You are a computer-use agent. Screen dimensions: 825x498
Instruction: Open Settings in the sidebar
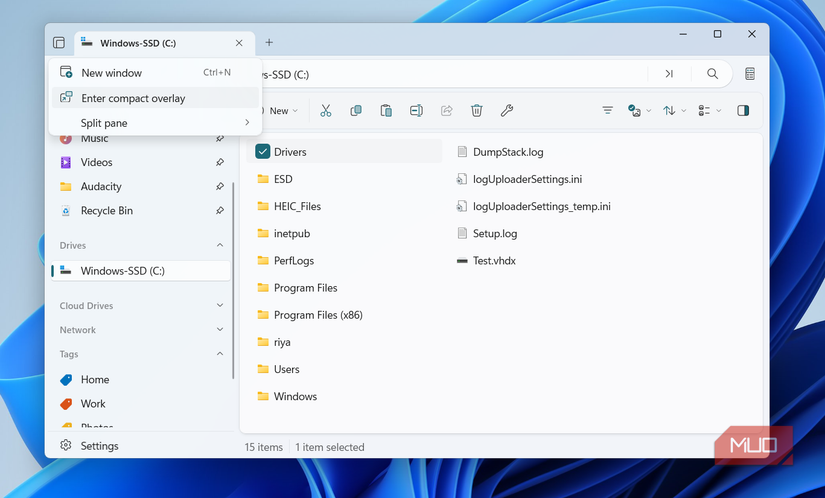(99, 446)
